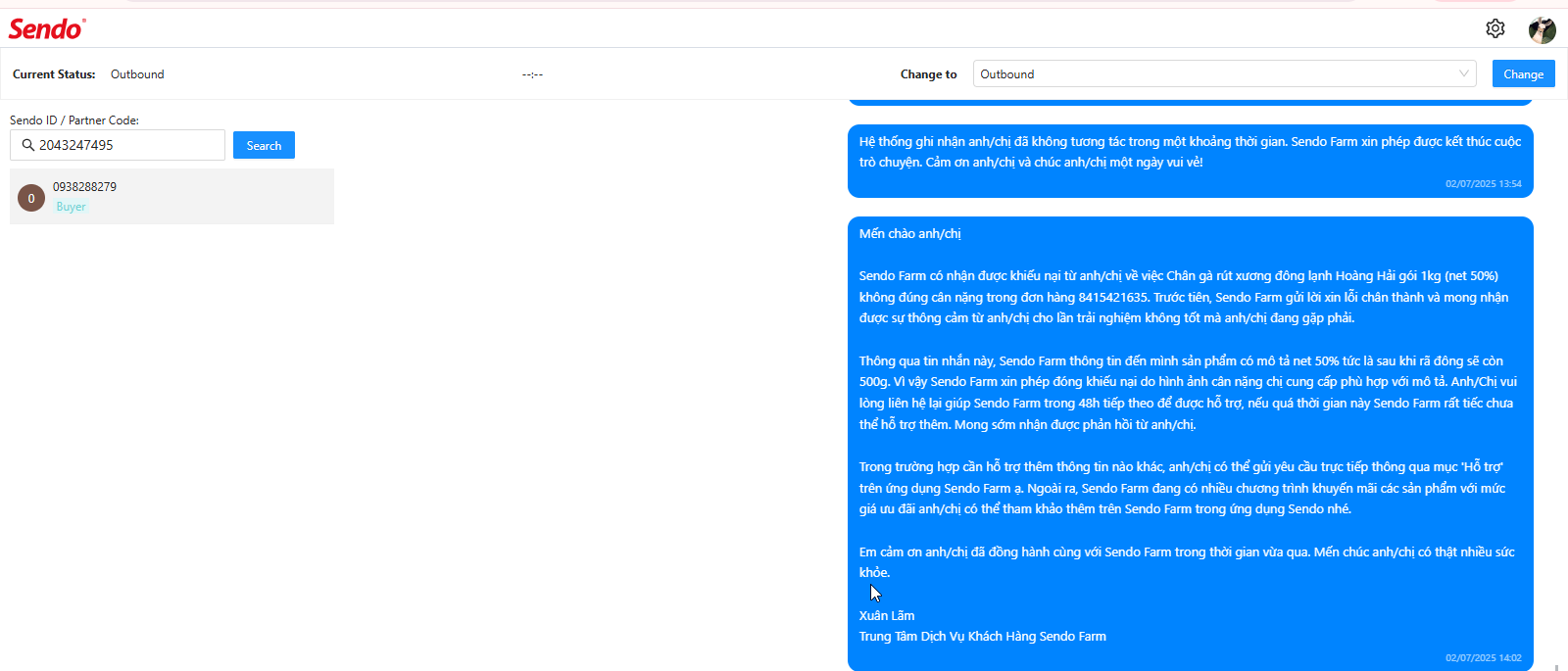Click the brown 0 avatar badge

(31, 198)
